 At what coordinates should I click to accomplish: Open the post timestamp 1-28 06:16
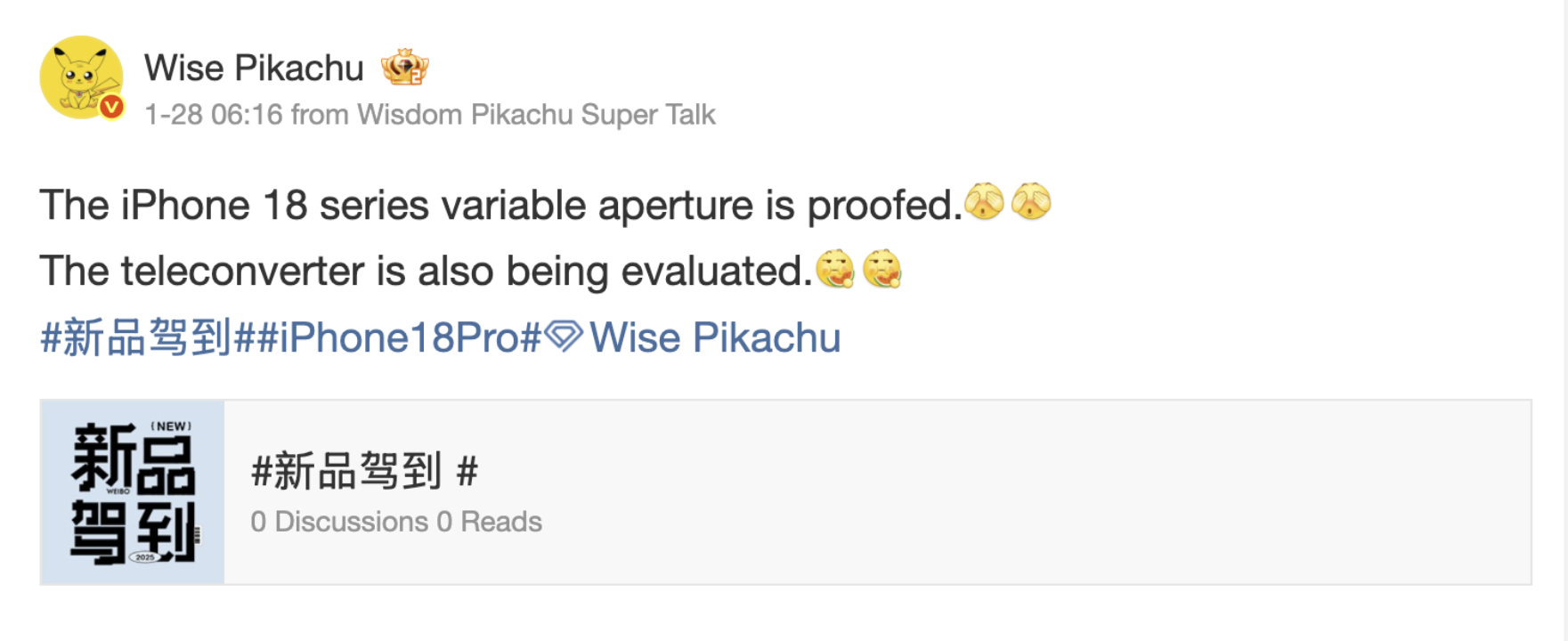click(214, 115)
